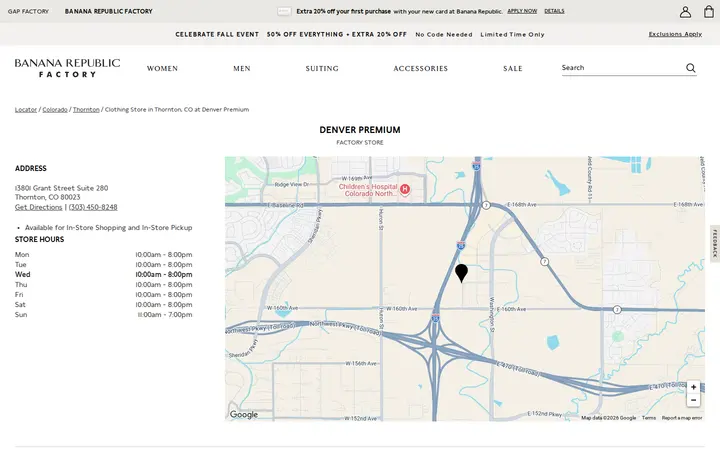Open the Accessories menu
This screenshot has height=450, width=720.
[420, 68]
